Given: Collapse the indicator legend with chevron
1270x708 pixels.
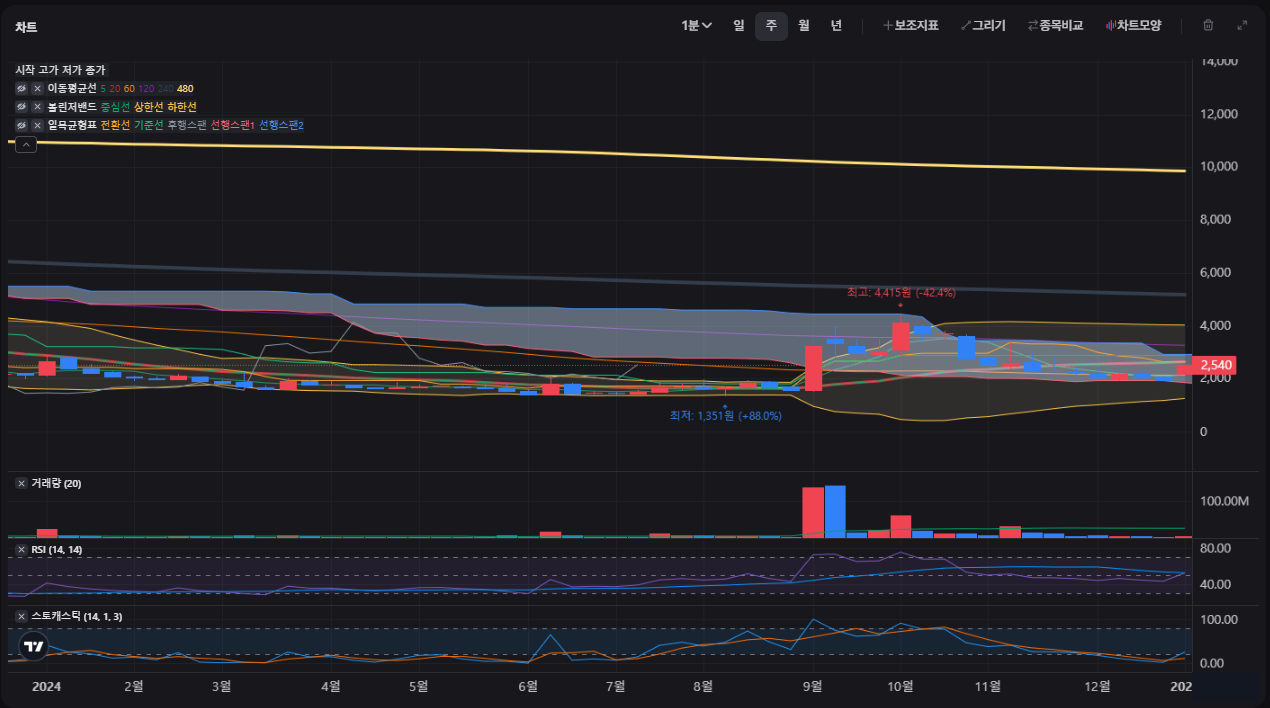Looking at the screenshot, I should click(x=26, y=145).
